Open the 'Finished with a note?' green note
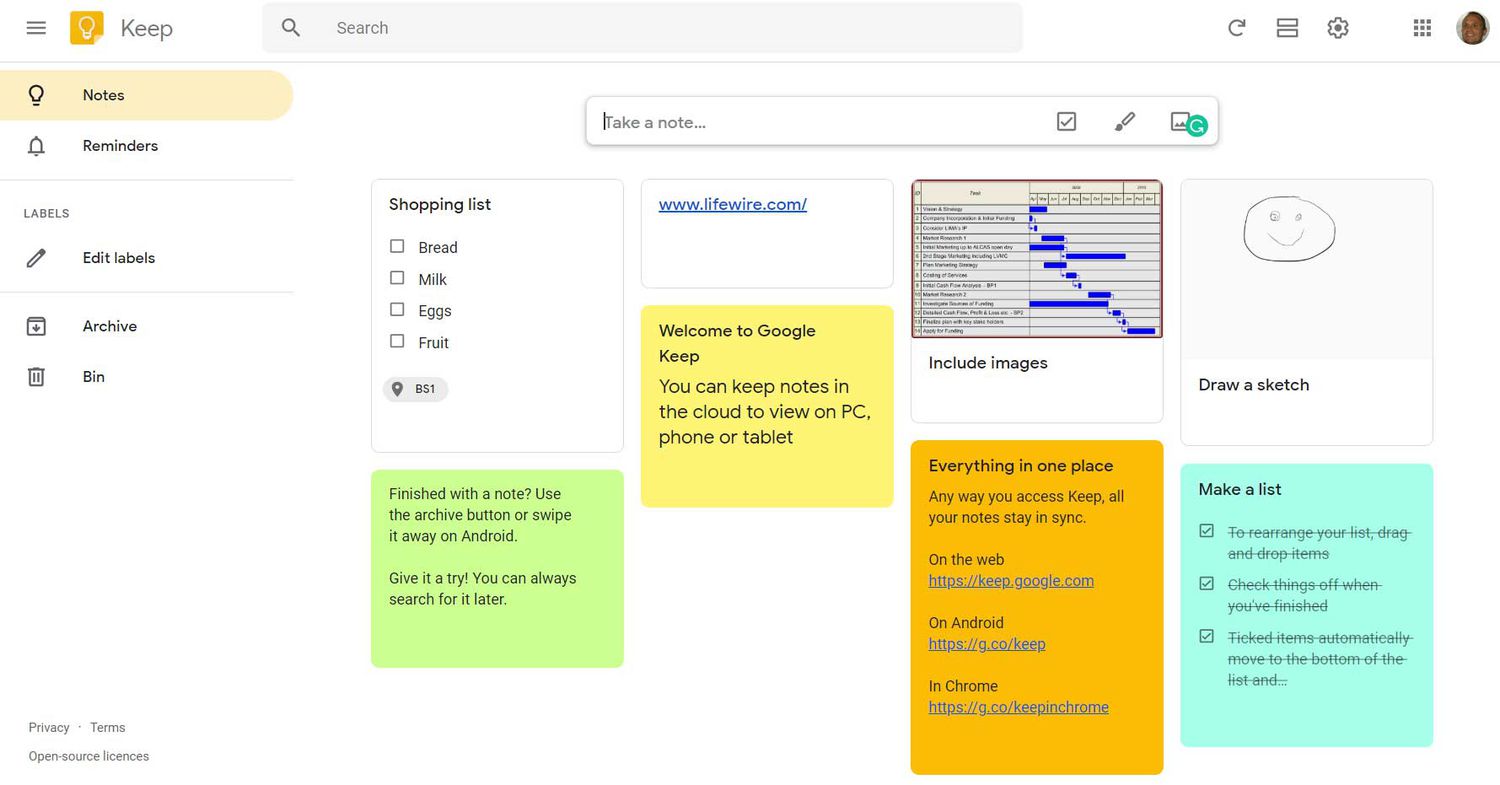Image resolution: width=1500 pixels, height=785 pixels. 497,568
